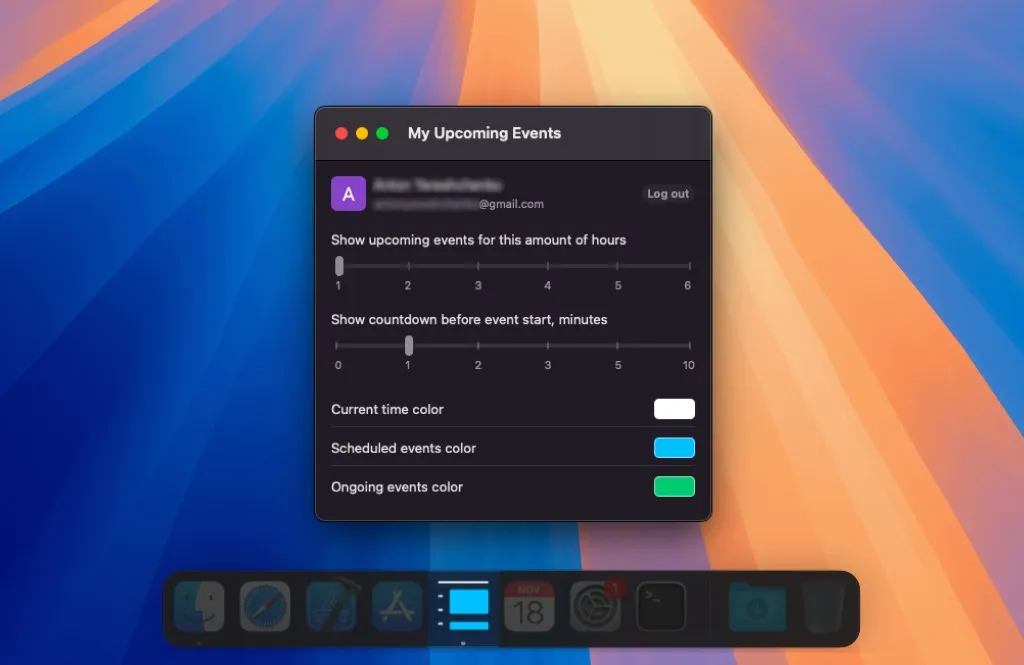This screenshot has height=665, width=1024.
Task: Click the My Upcoming Events Dock icon
Action: [x=463, y=607]
